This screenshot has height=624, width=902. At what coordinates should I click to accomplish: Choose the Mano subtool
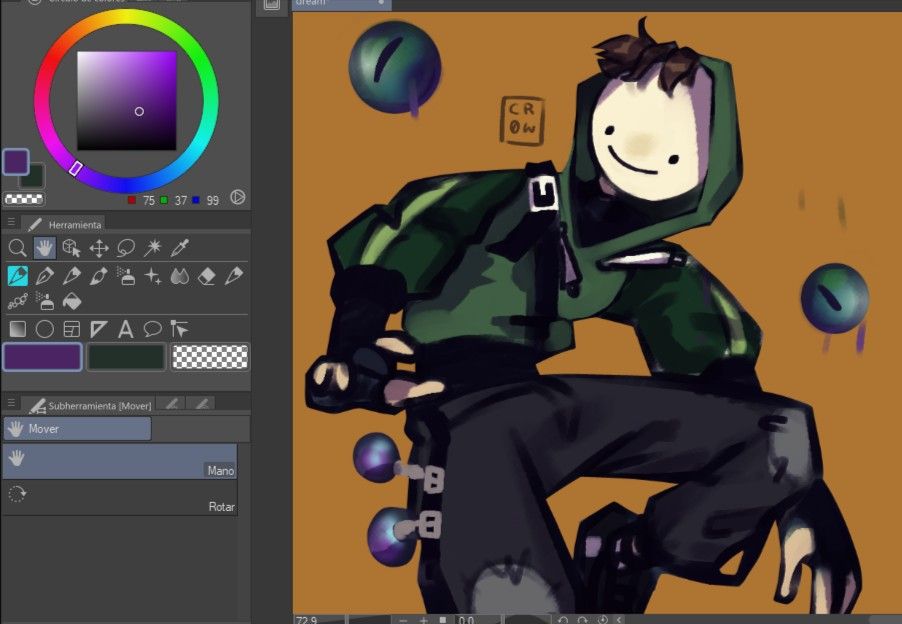(x=120, y=461)
